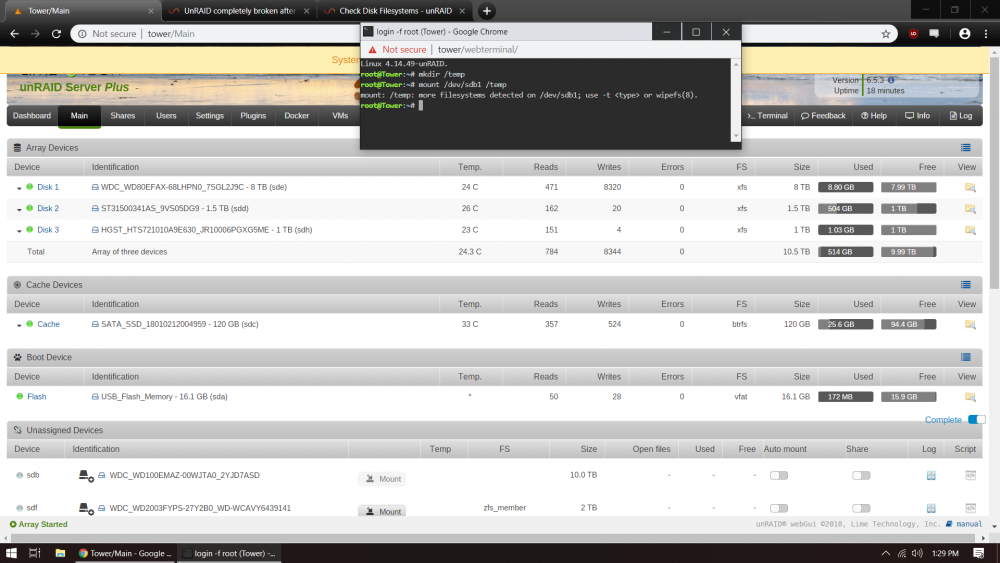Screen dimensions: 1000x563
Task: Browse Disk 1 contents via View icon
Action: tap(970, 187)
